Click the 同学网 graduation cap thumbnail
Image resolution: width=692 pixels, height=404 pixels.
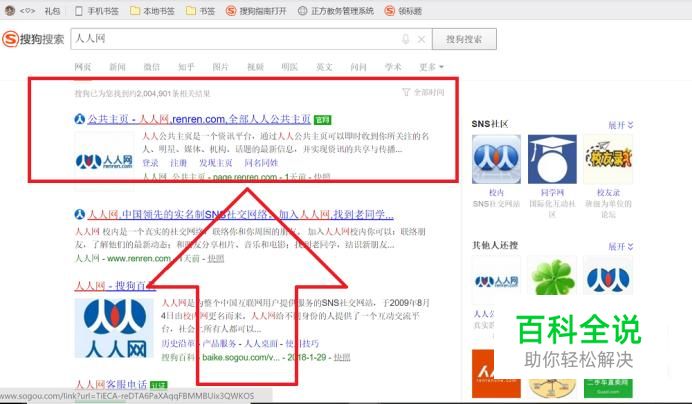coord(552,159)
